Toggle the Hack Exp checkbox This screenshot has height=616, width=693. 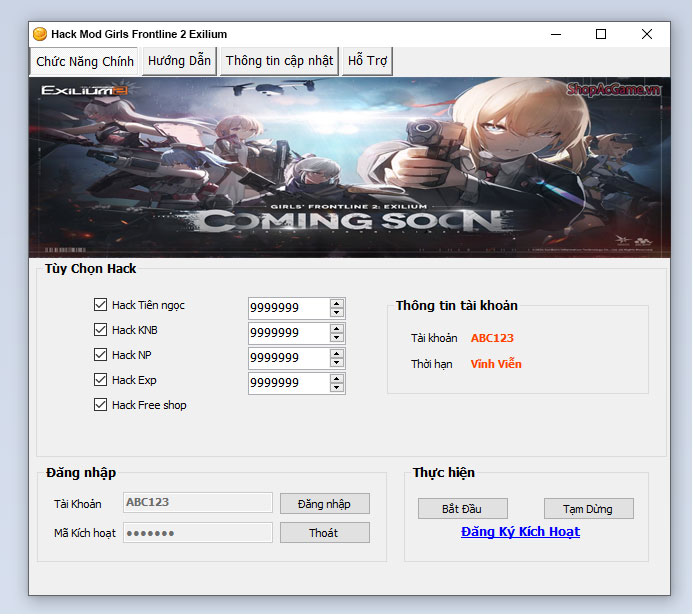[100, 380]
